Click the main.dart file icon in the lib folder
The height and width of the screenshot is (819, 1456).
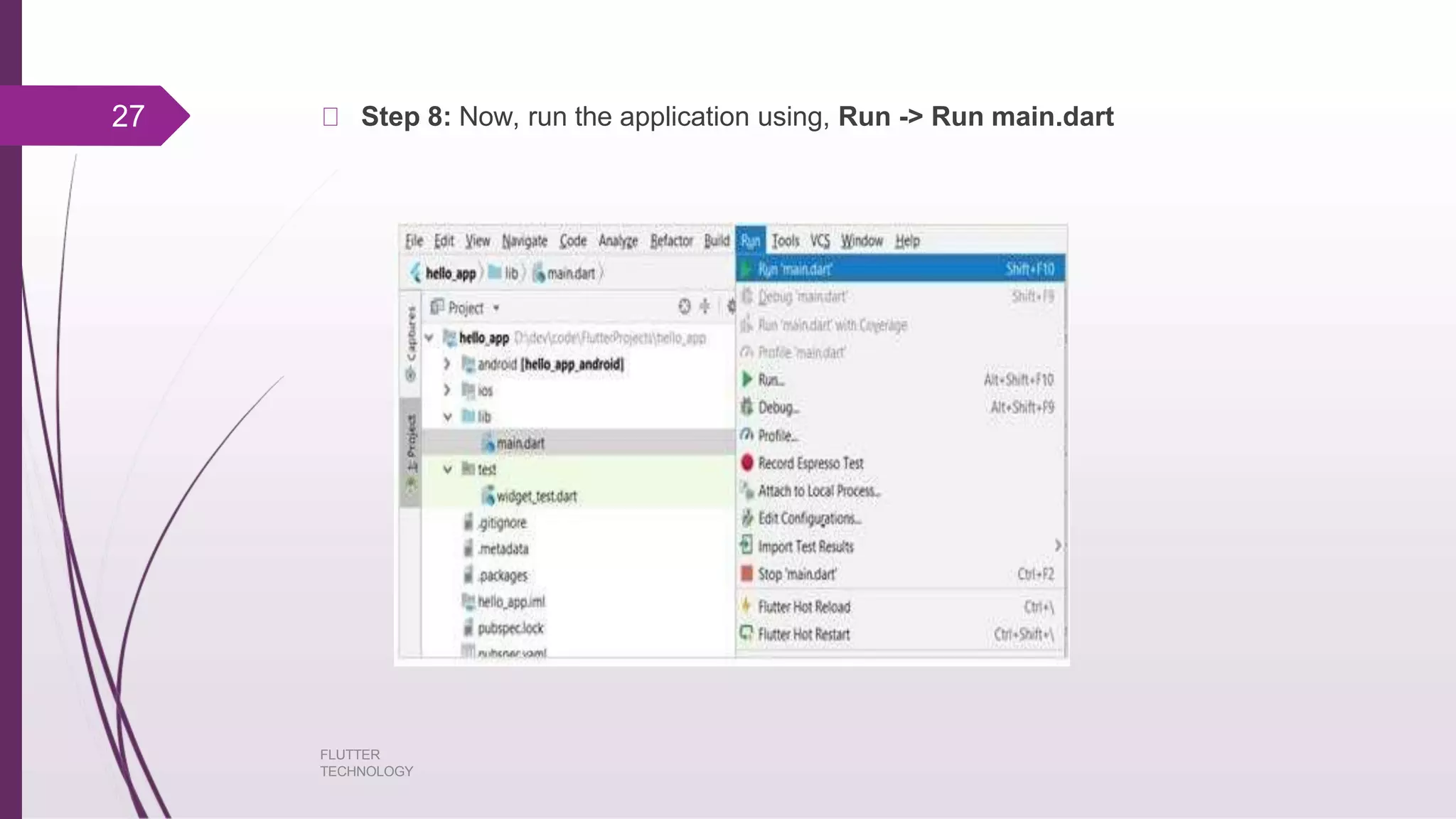click(488, 444)
